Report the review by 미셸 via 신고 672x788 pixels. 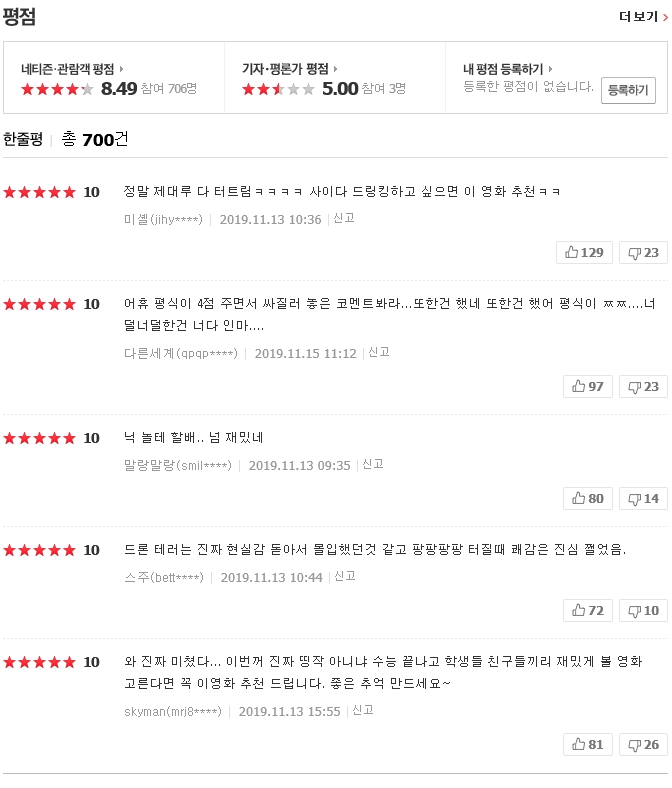tap(343, 218)
